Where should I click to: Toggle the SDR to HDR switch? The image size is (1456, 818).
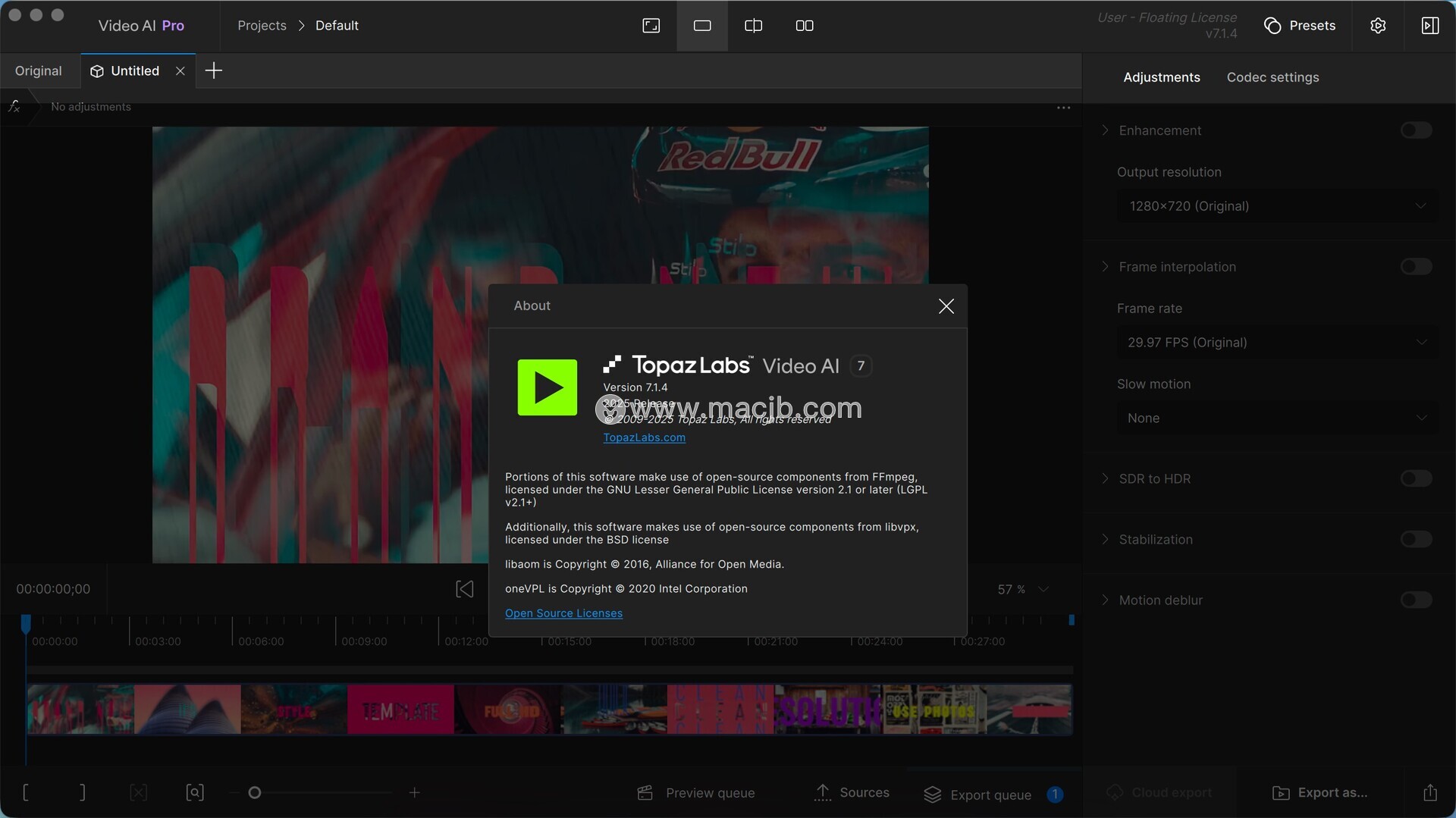tap(1416, 479)
